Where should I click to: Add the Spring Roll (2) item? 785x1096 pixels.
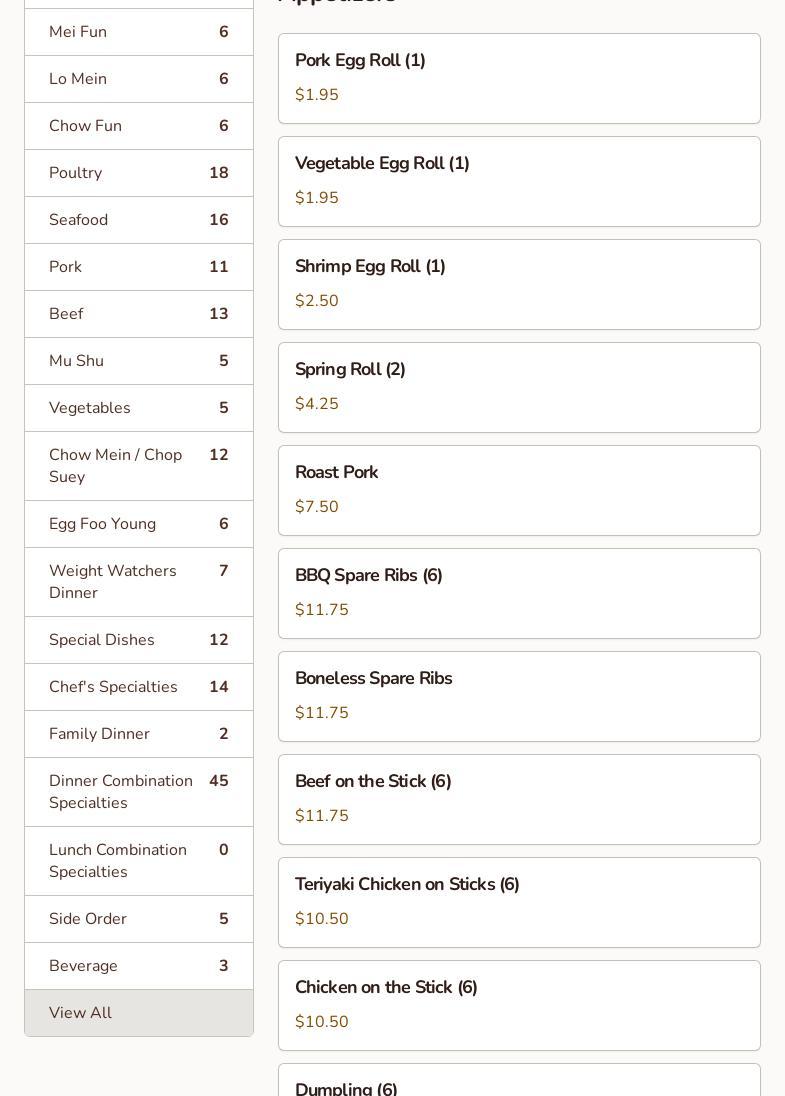pyautogui.click(x=519, y=387)
